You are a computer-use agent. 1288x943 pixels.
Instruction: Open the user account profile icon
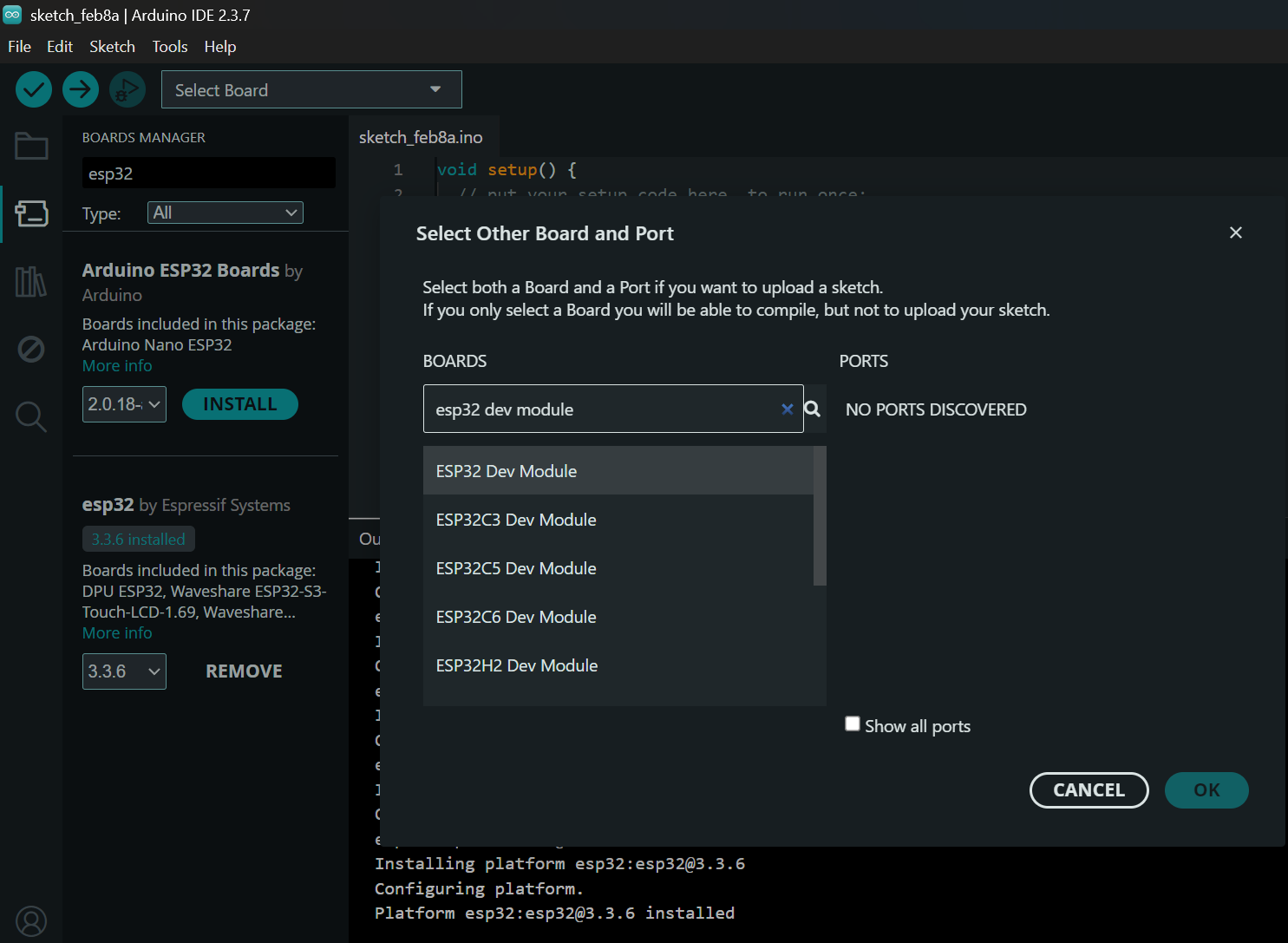(31, 920)
